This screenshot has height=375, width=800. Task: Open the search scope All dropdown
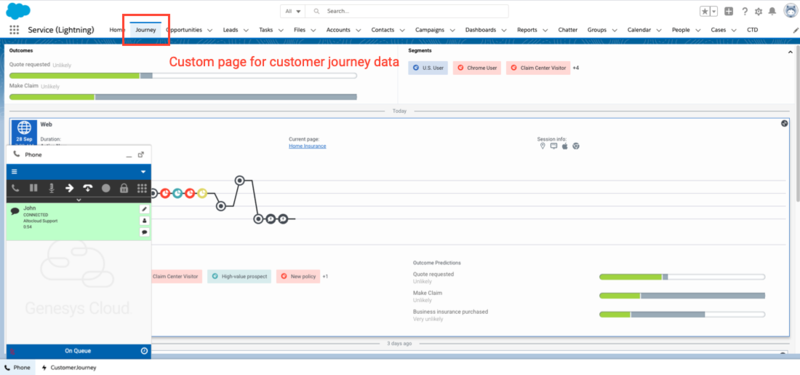[293, 11]
